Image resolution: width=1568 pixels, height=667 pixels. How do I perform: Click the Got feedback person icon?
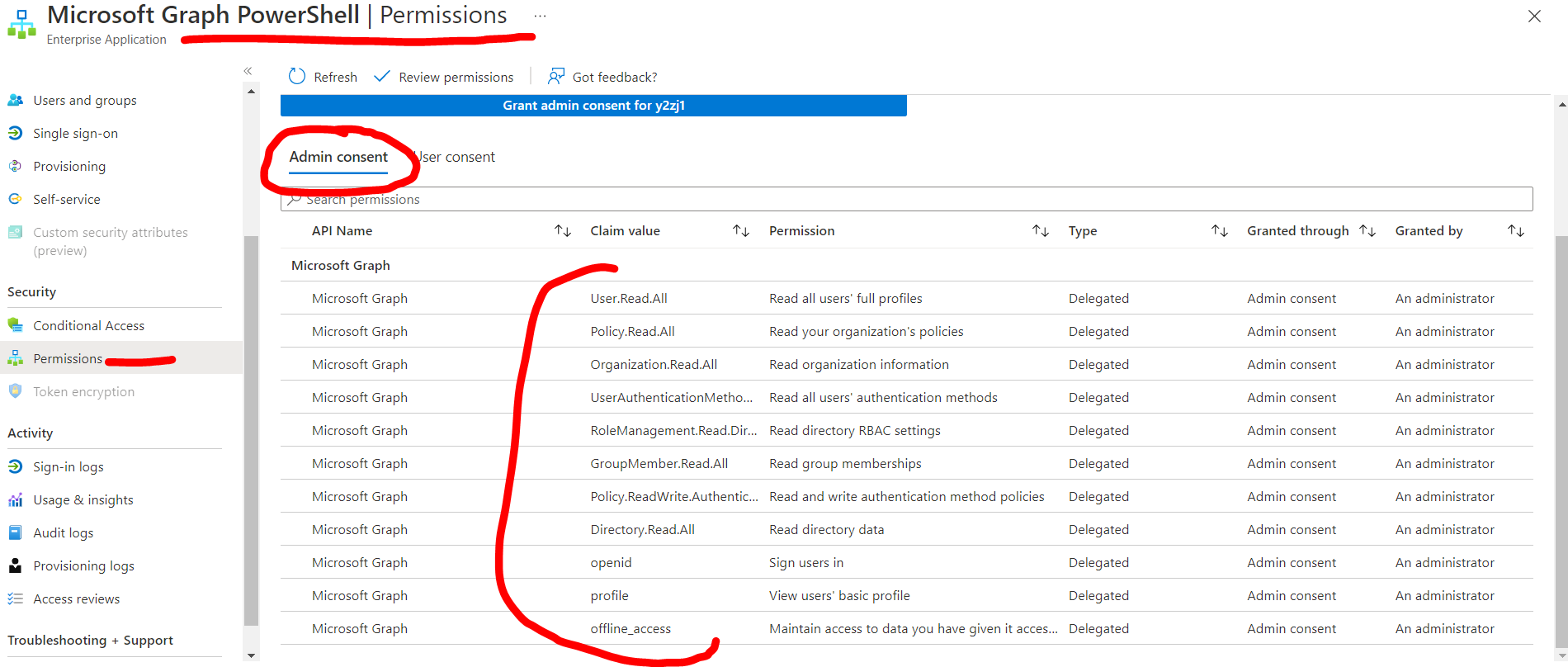coord(556,77)
